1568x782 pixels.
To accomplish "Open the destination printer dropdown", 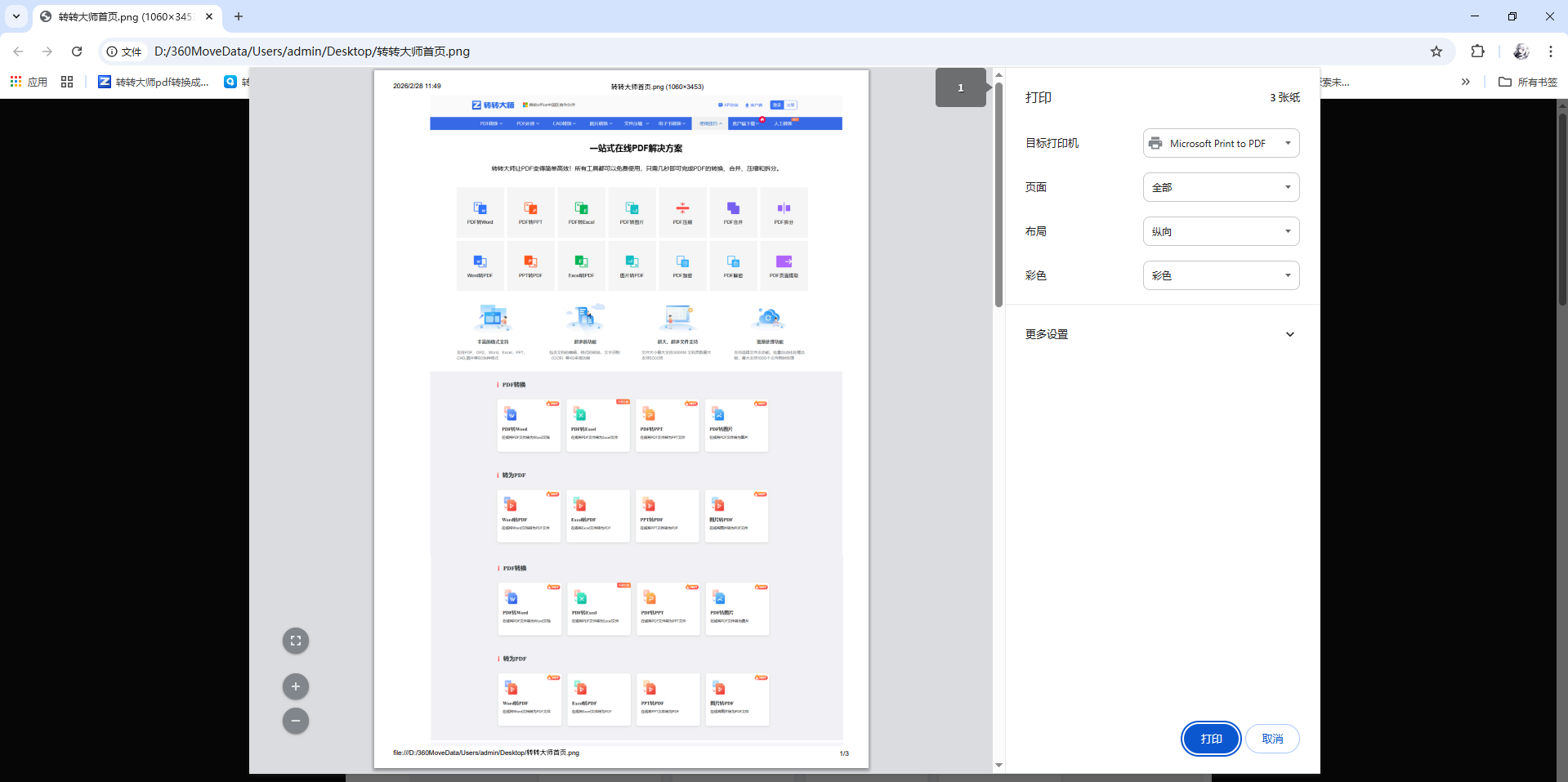I will 1221,143.
